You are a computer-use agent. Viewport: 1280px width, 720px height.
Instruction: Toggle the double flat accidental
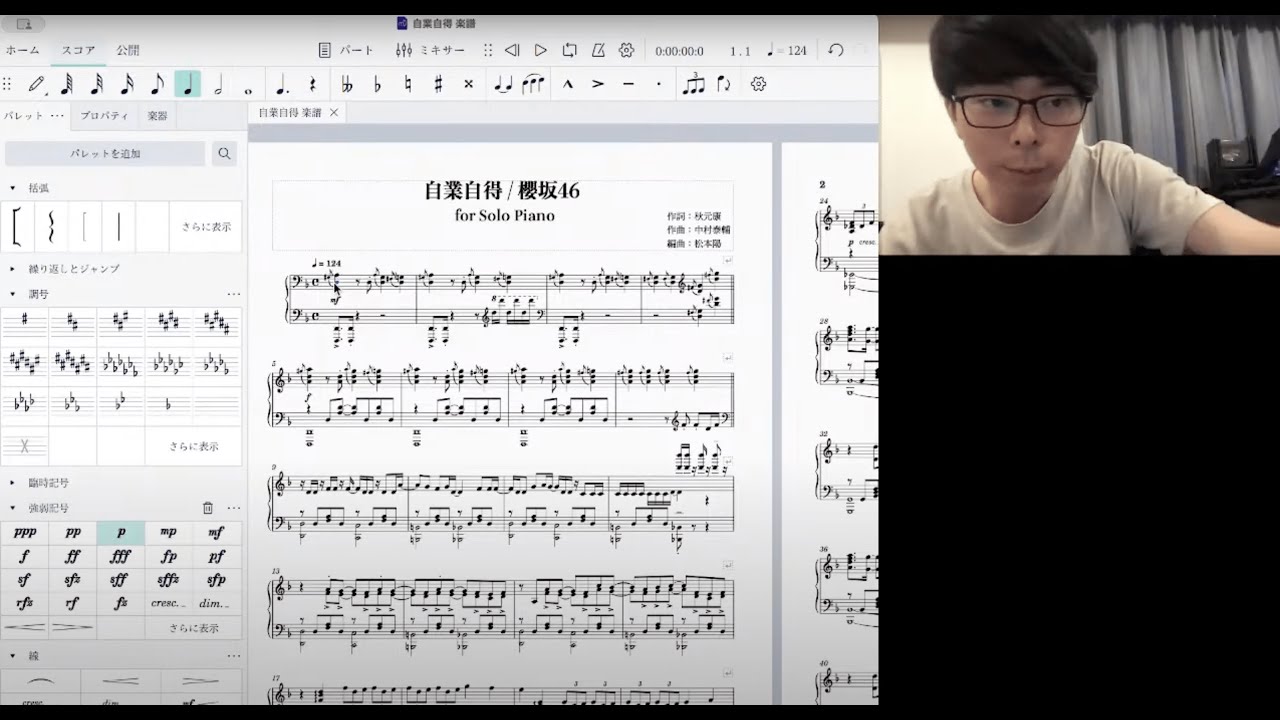tap(347, 84)
